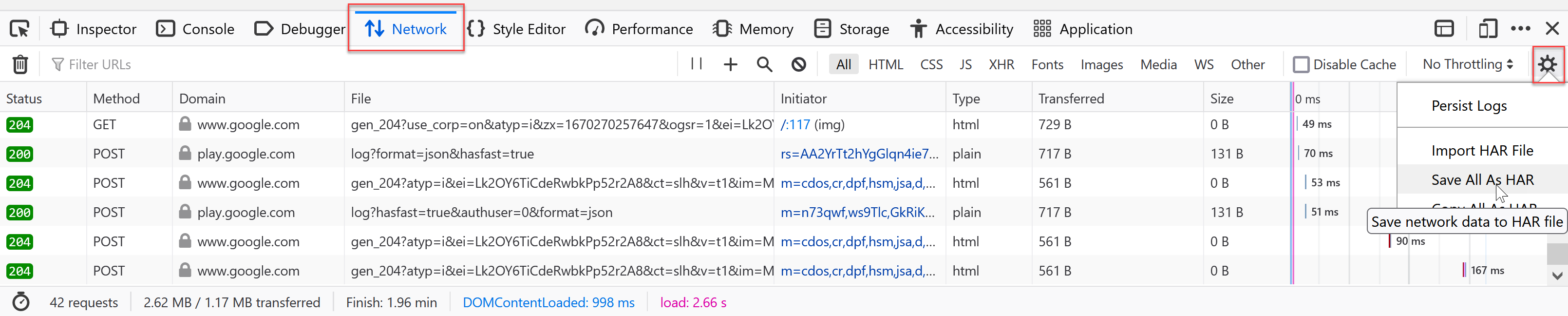Open the Application tab
1568x316 pixels.
pos(1083,29)
